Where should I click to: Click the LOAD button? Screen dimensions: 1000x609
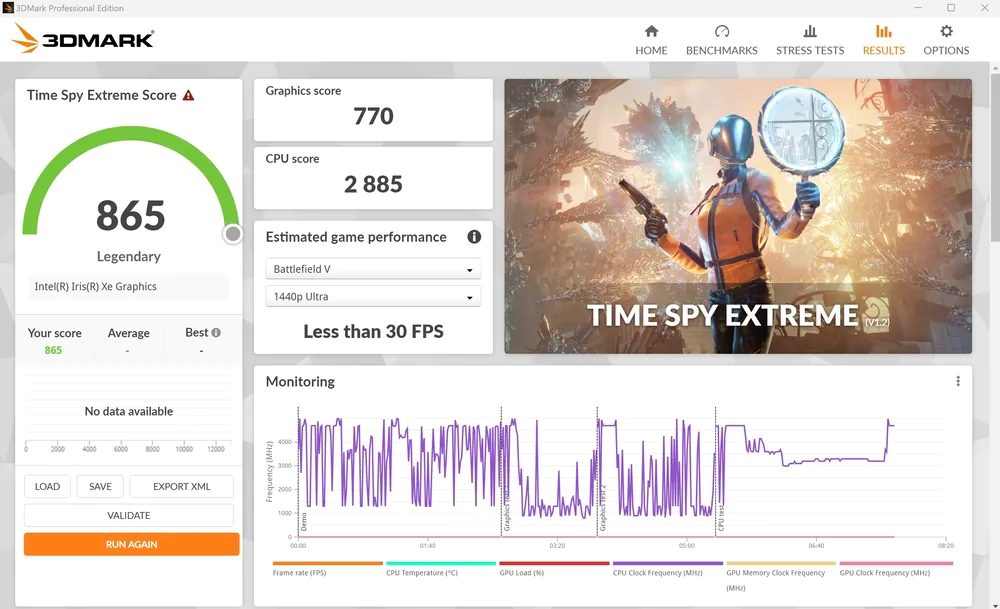tap(47, 487)
